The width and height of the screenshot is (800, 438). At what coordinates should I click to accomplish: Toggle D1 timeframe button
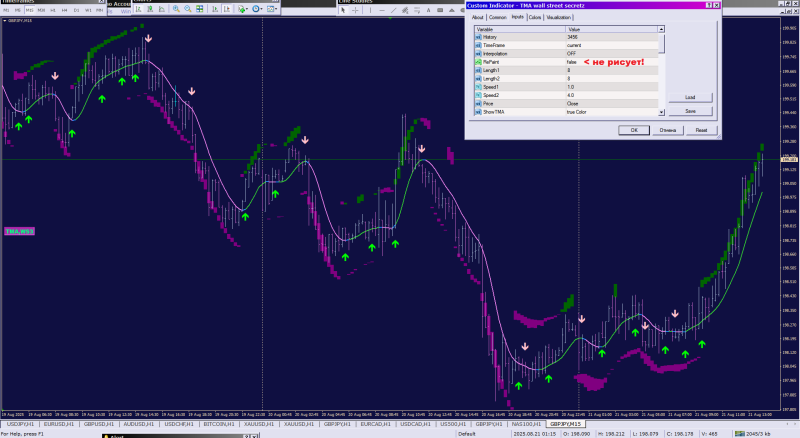click(x=77, y=10)
